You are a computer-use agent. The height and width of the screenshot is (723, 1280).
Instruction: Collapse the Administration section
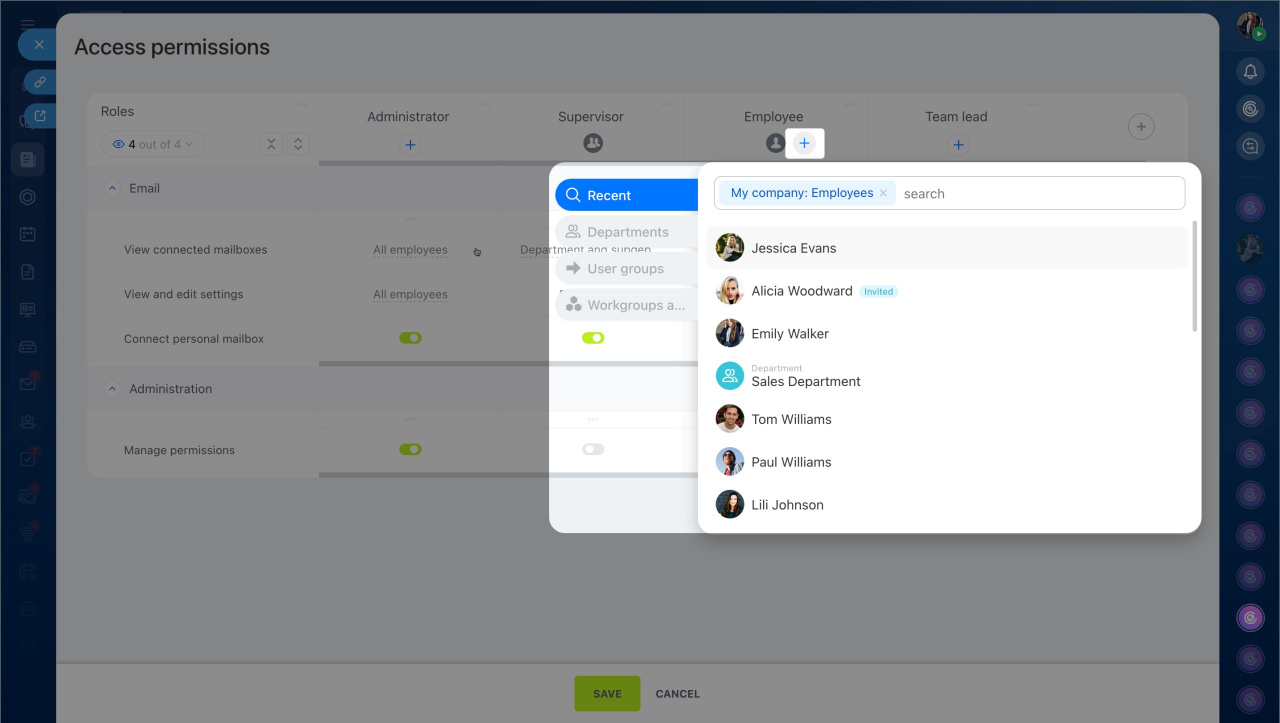click(112, 389)
